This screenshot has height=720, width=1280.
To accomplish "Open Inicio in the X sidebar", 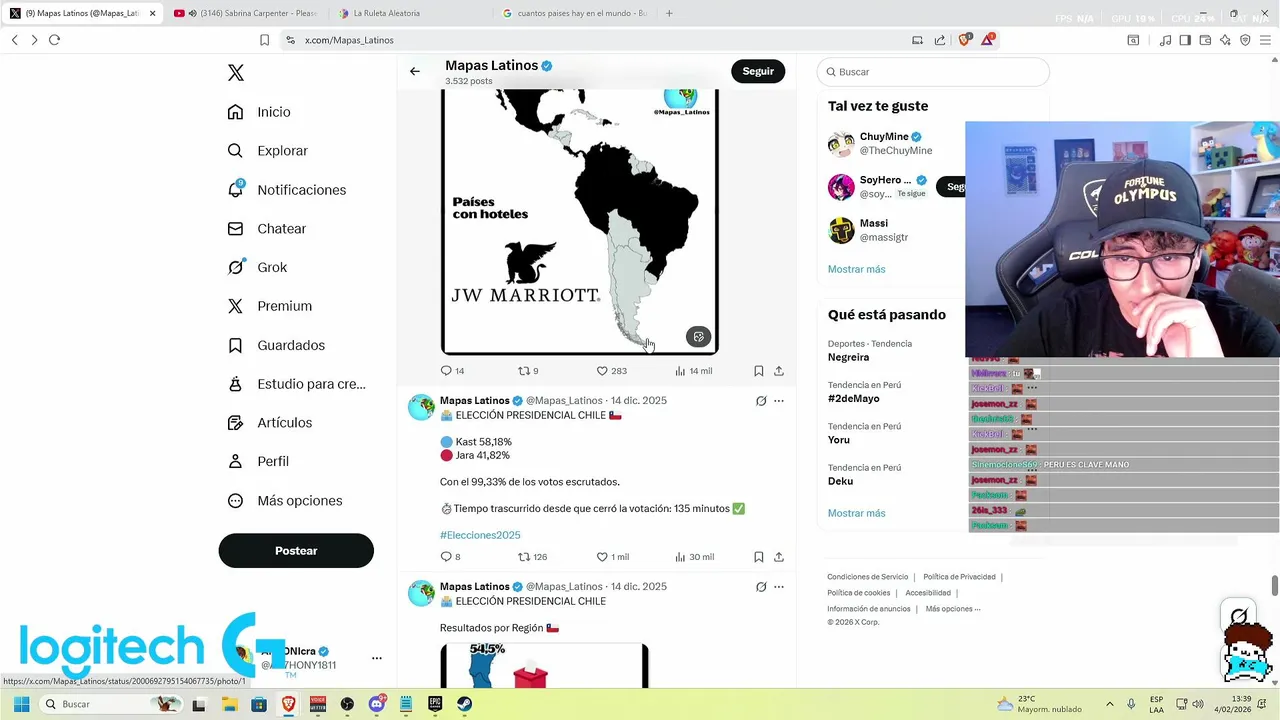I will click(259, 112).
